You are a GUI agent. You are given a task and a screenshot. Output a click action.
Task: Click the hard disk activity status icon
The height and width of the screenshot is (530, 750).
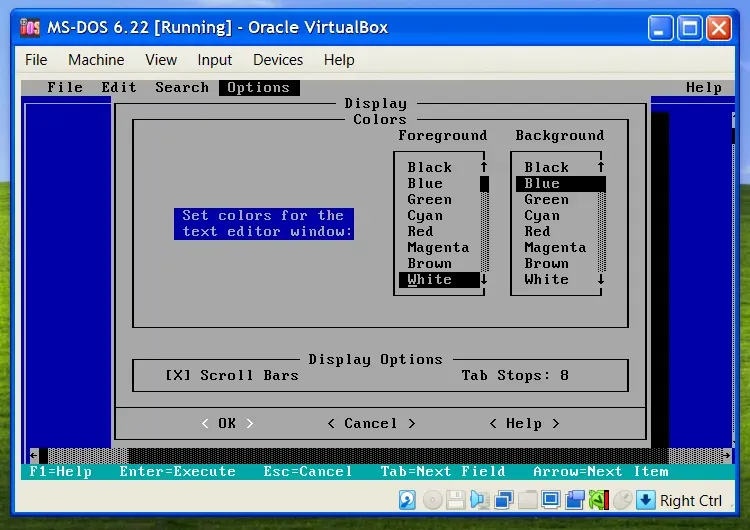pyautogui.click(x=407, y=500)
